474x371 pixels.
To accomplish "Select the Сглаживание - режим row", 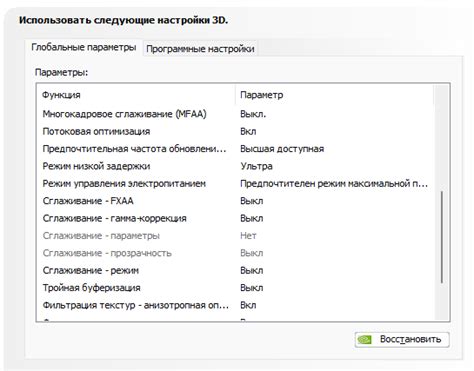I will 235,270.
